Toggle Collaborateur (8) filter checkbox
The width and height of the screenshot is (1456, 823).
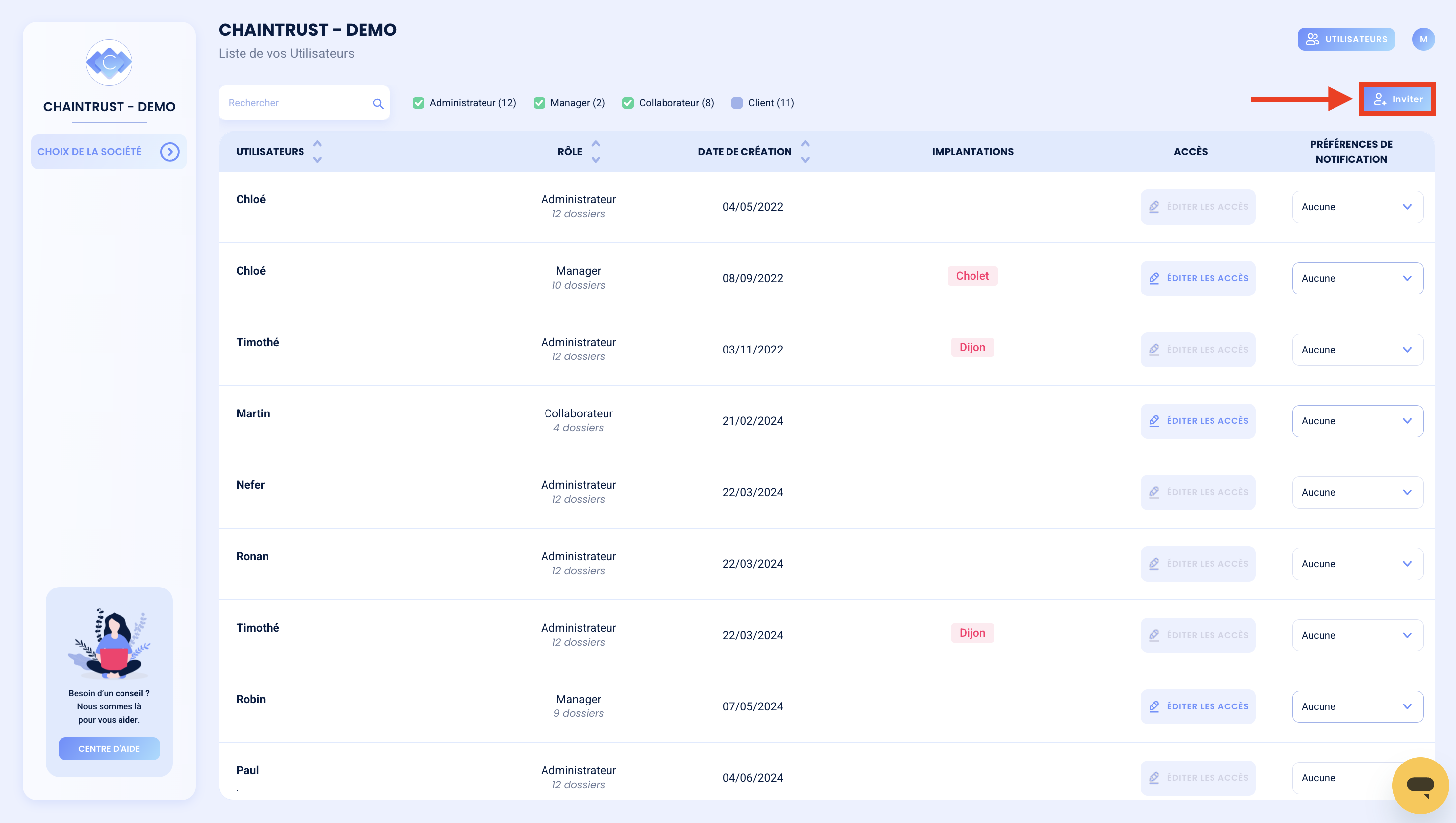(628, 103)
